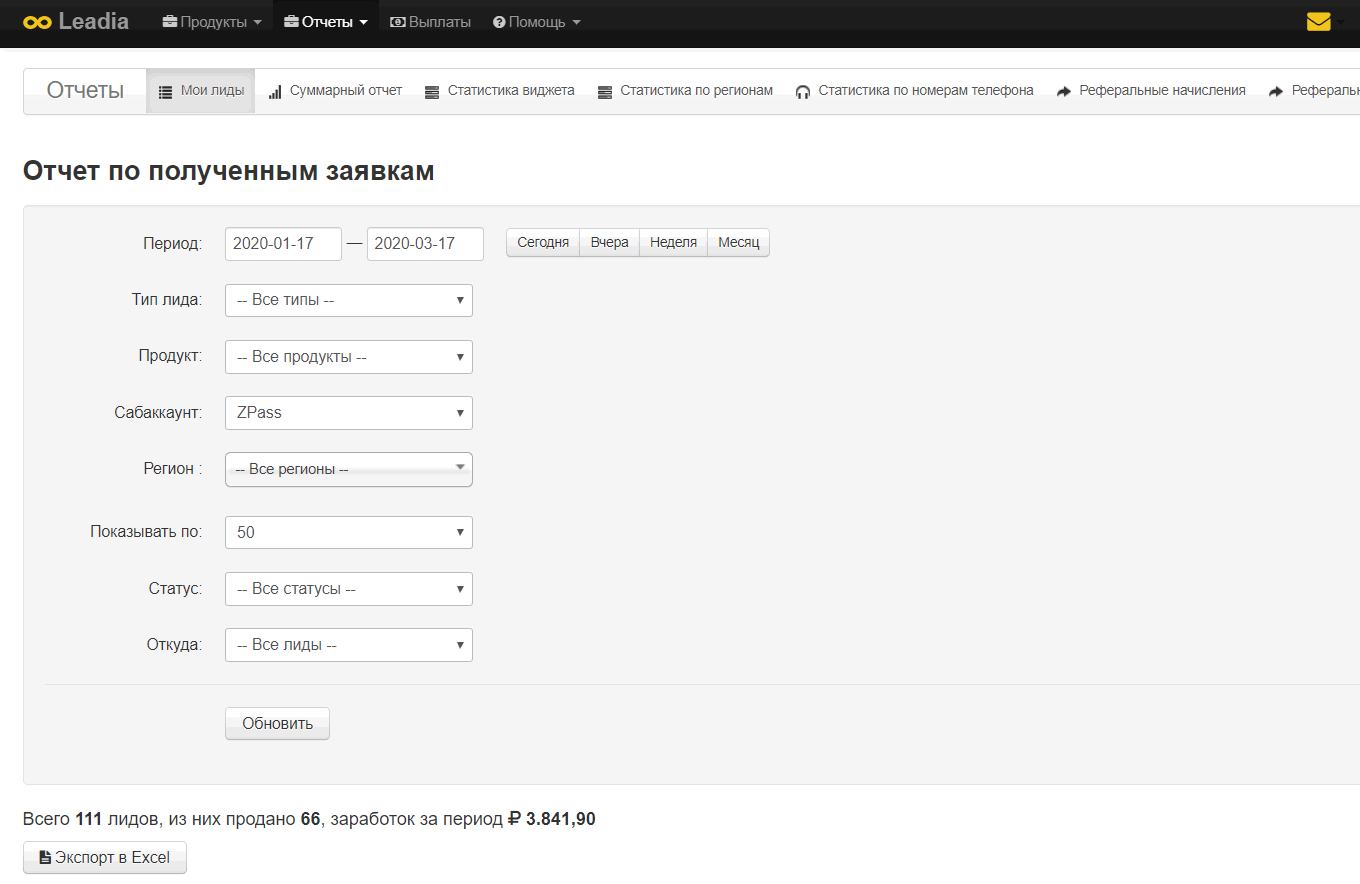The width and height of the screenshot is (1360, 884).
Task: Go to the Реферальные начисления tab
Action: (1151, 91)
